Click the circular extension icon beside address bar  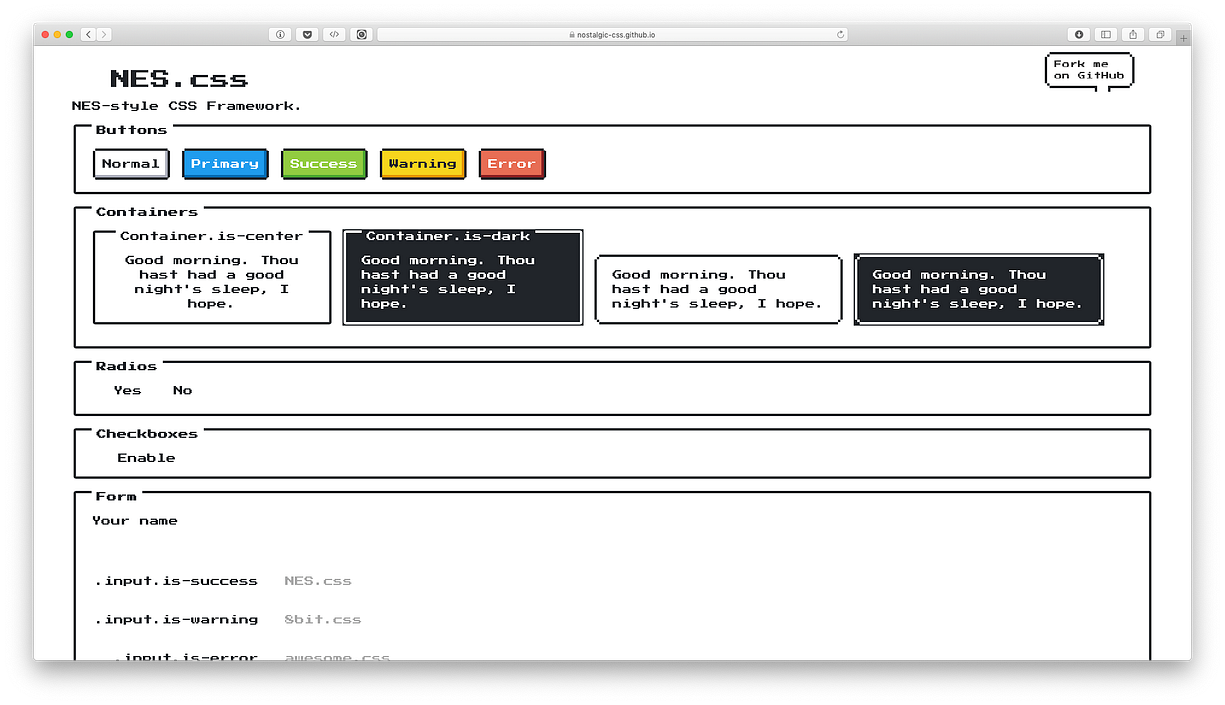[361, 34]
